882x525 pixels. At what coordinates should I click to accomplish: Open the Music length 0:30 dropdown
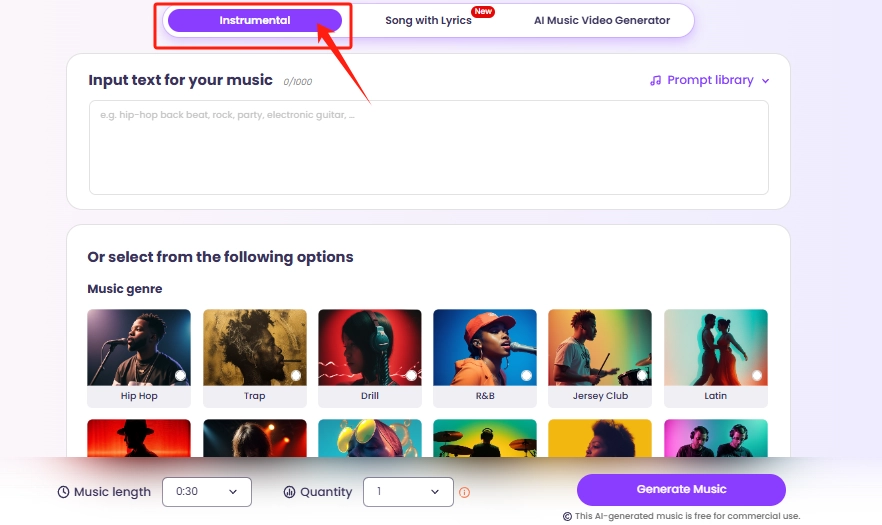pos(206,491)
